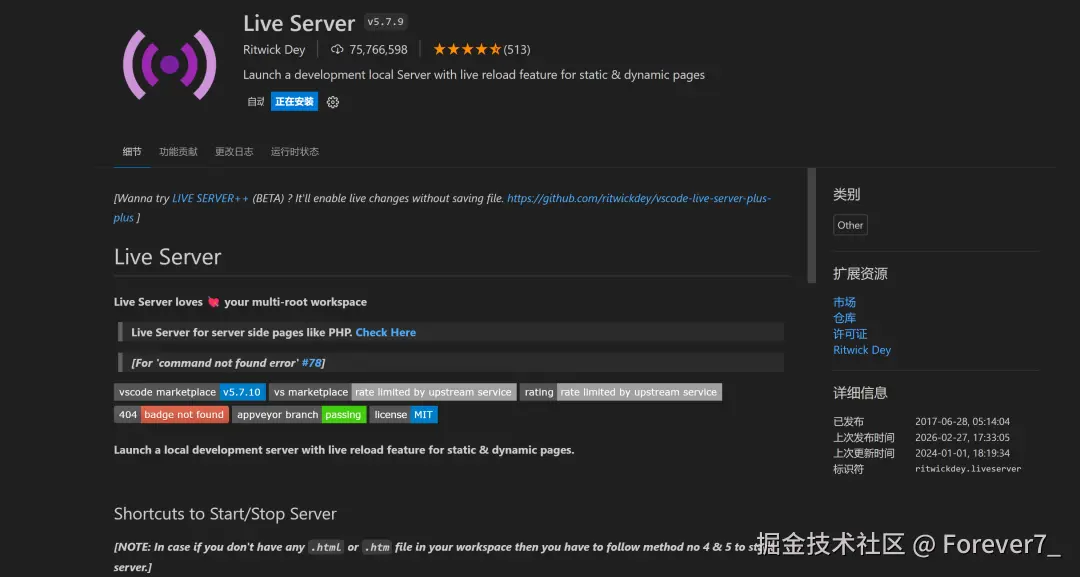Click the 标识符 identifier label
The width and height of the screenshot is (1080, 577).
[x=849, y=469]
